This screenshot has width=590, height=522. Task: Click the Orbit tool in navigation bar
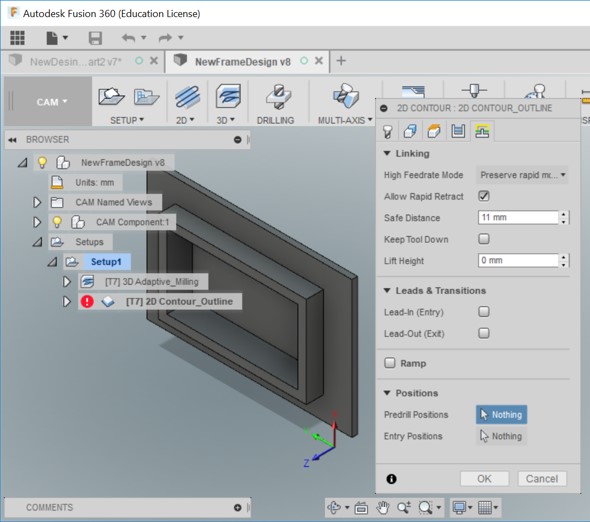(x=333, y=507)
